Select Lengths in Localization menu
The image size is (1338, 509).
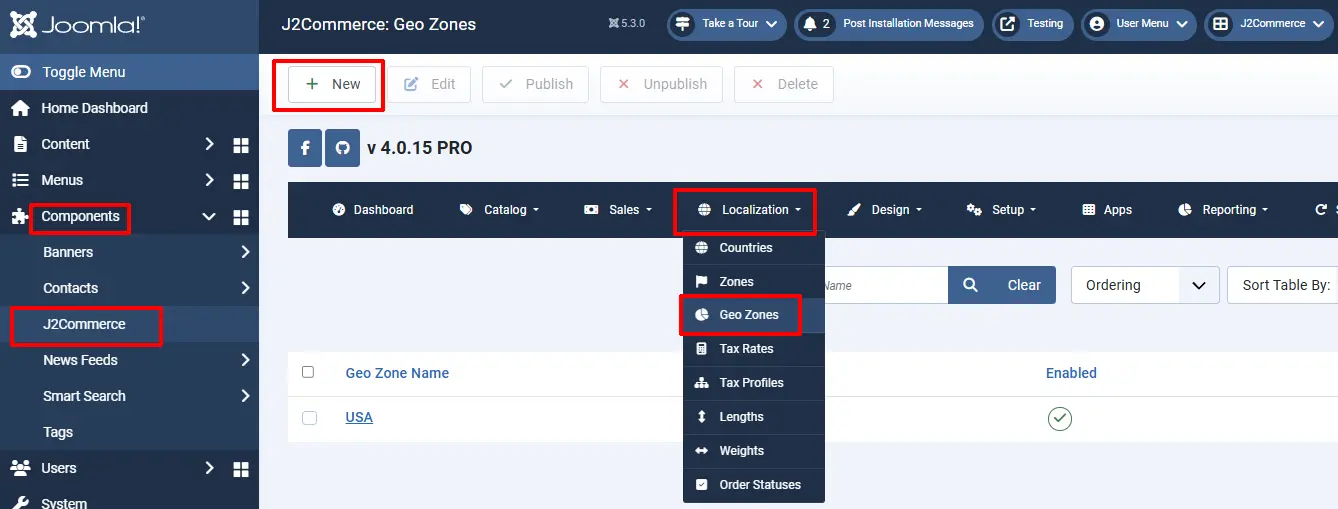point(754,417)
